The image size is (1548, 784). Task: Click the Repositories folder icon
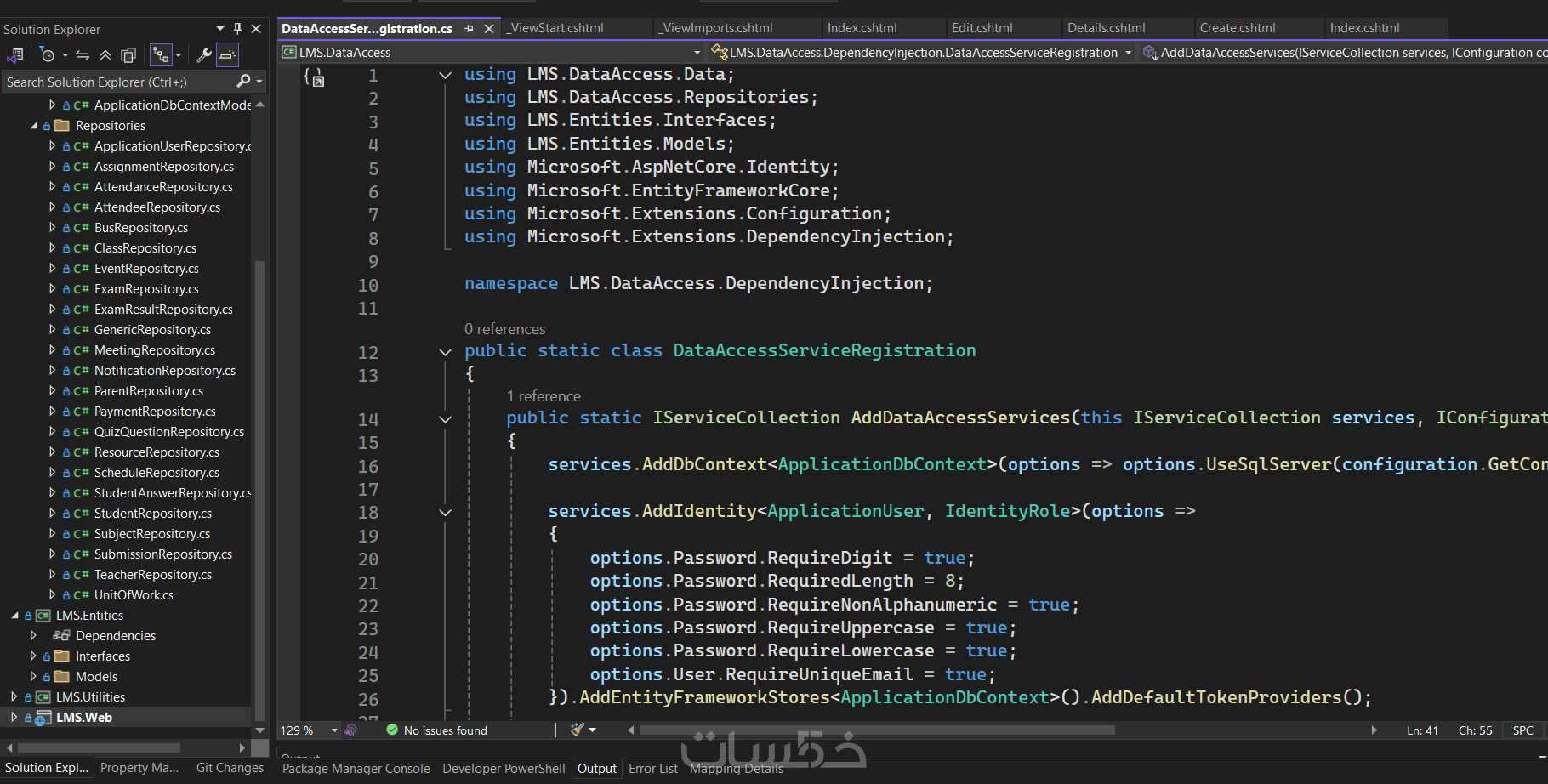point(61,125)
